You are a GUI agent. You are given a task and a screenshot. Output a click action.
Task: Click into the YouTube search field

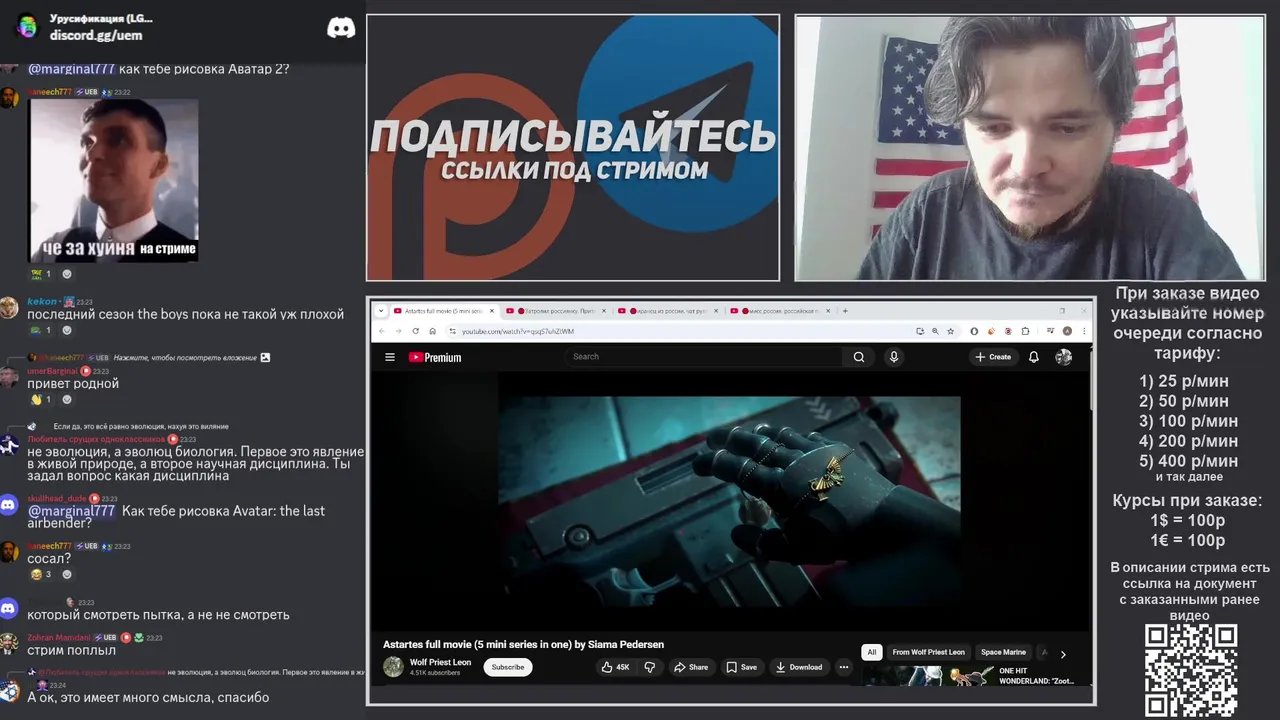pos(705,357)
